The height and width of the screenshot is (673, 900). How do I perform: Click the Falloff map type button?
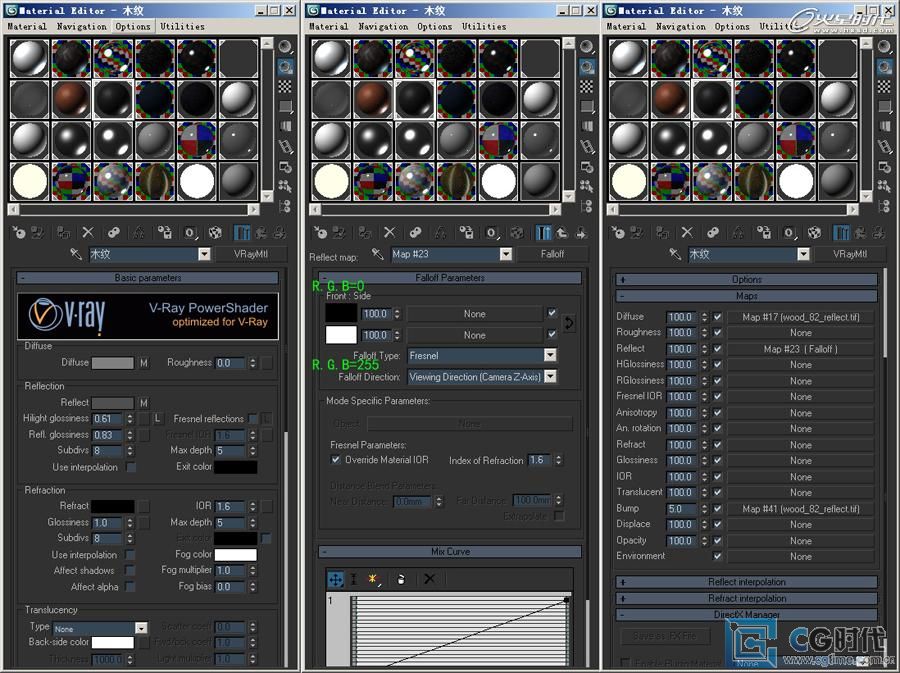[552, 254]
